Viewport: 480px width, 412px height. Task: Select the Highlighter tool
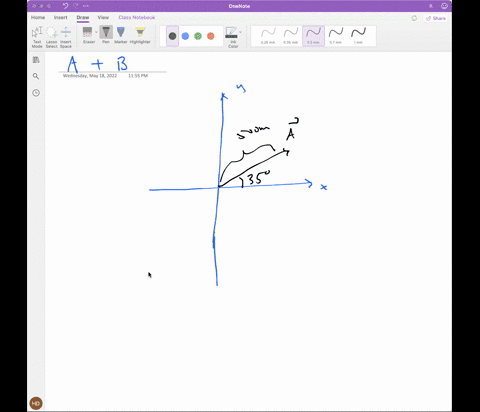point(140,35)
